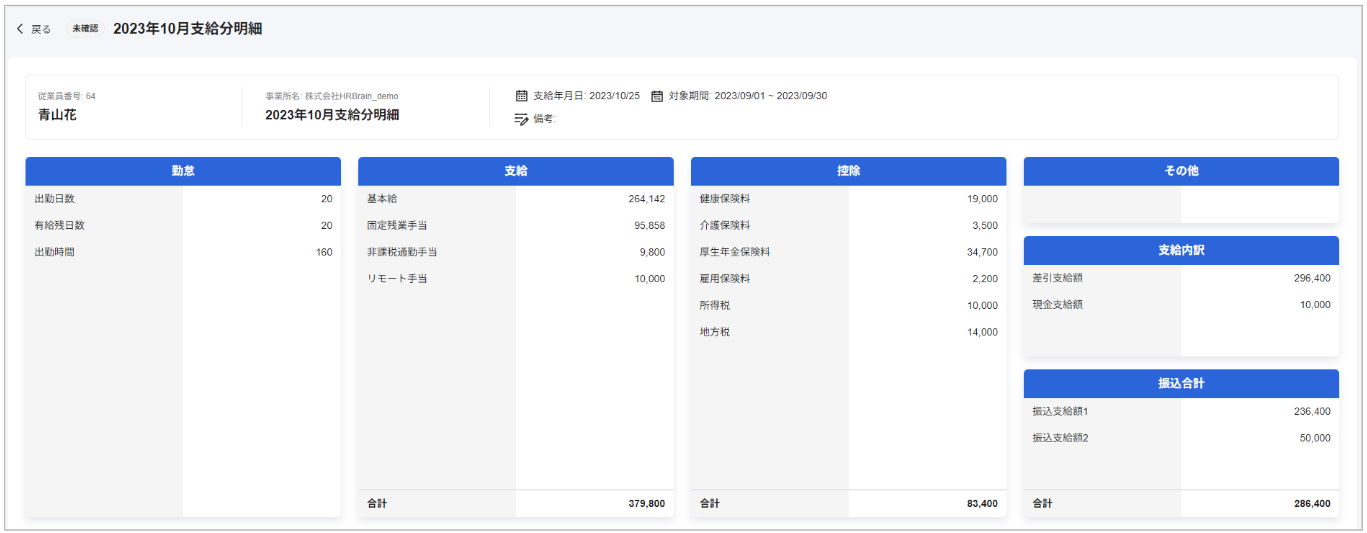The image size is (1367, 533).
Task: Click the calendar icon beside 対象期間
Action: pyautogui.click(x=657, y=96)
